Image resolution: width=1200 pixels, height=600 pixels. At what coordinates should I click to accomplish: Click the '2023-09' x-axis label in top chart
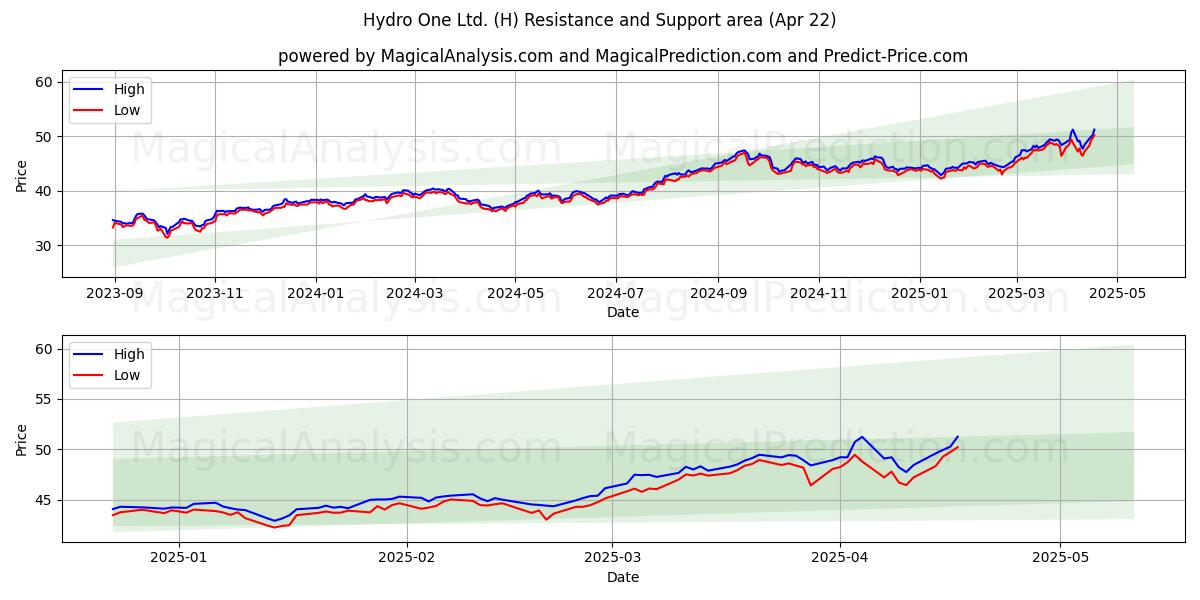[x=114, y=294]
